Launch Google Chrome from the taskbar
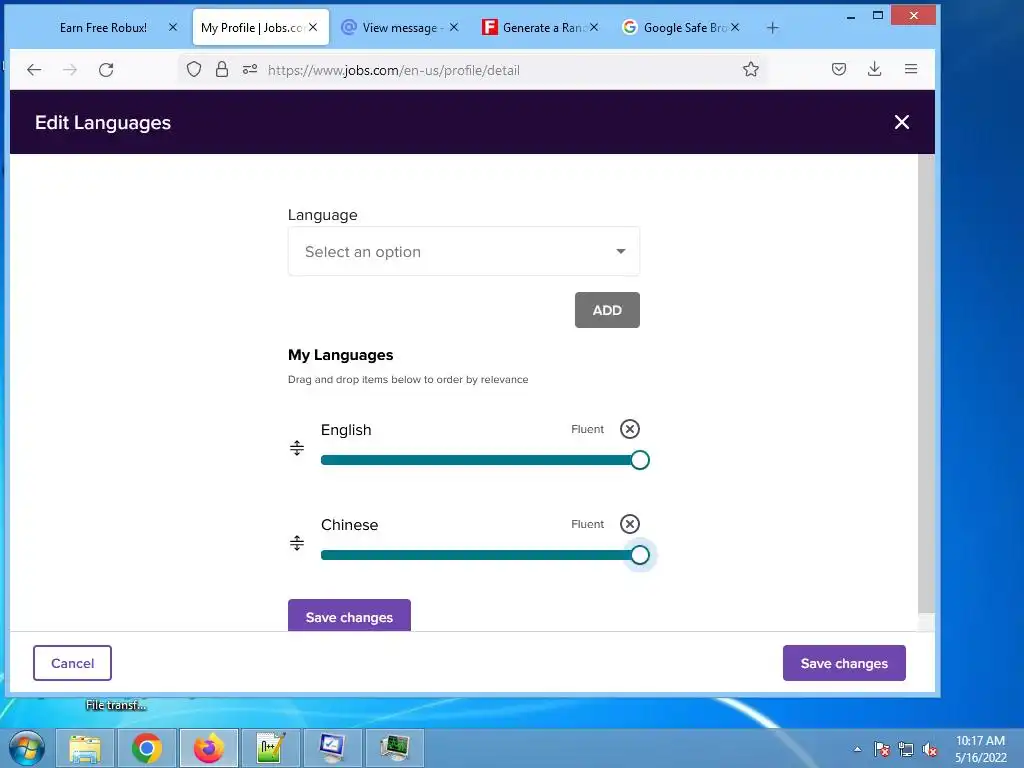Image resolution: width=1024 pixels, height=768 pixels. pos(146,748)
